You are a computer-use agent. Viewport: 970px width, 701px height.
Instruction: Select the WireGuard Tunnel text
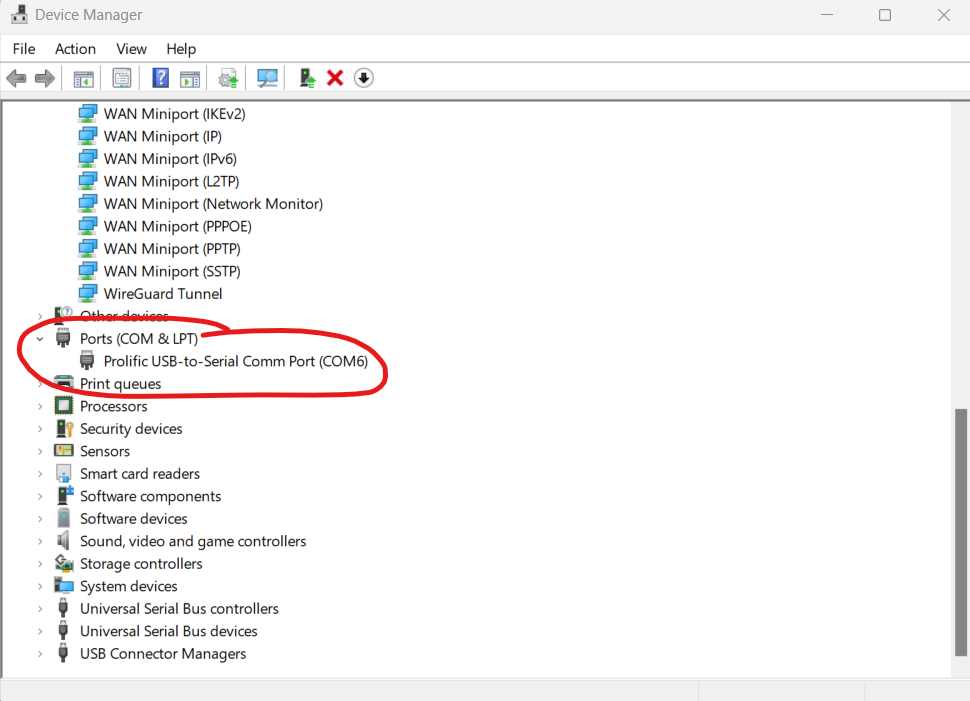[x=163, y=294]
